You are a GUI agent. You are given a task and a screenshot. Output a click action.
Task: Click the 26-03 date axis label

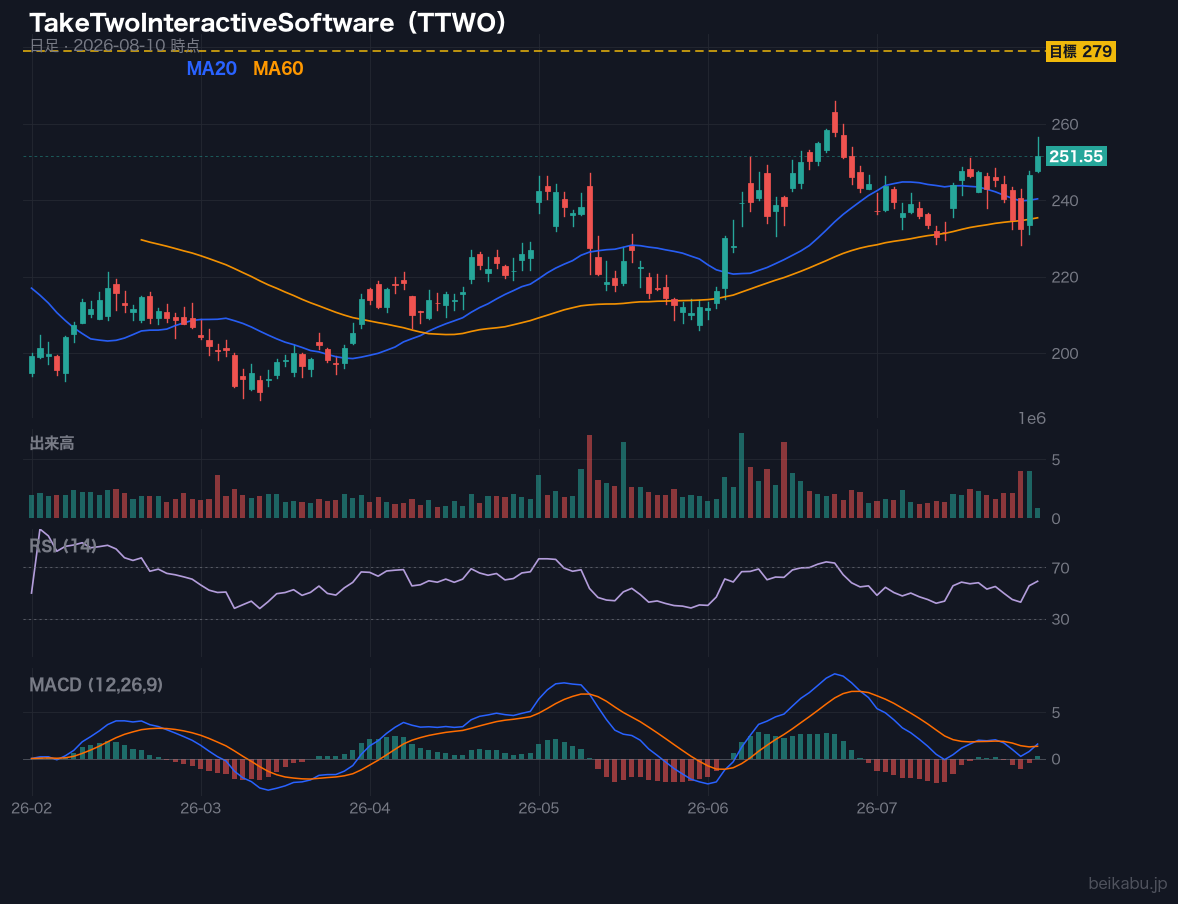pos(201,809)
